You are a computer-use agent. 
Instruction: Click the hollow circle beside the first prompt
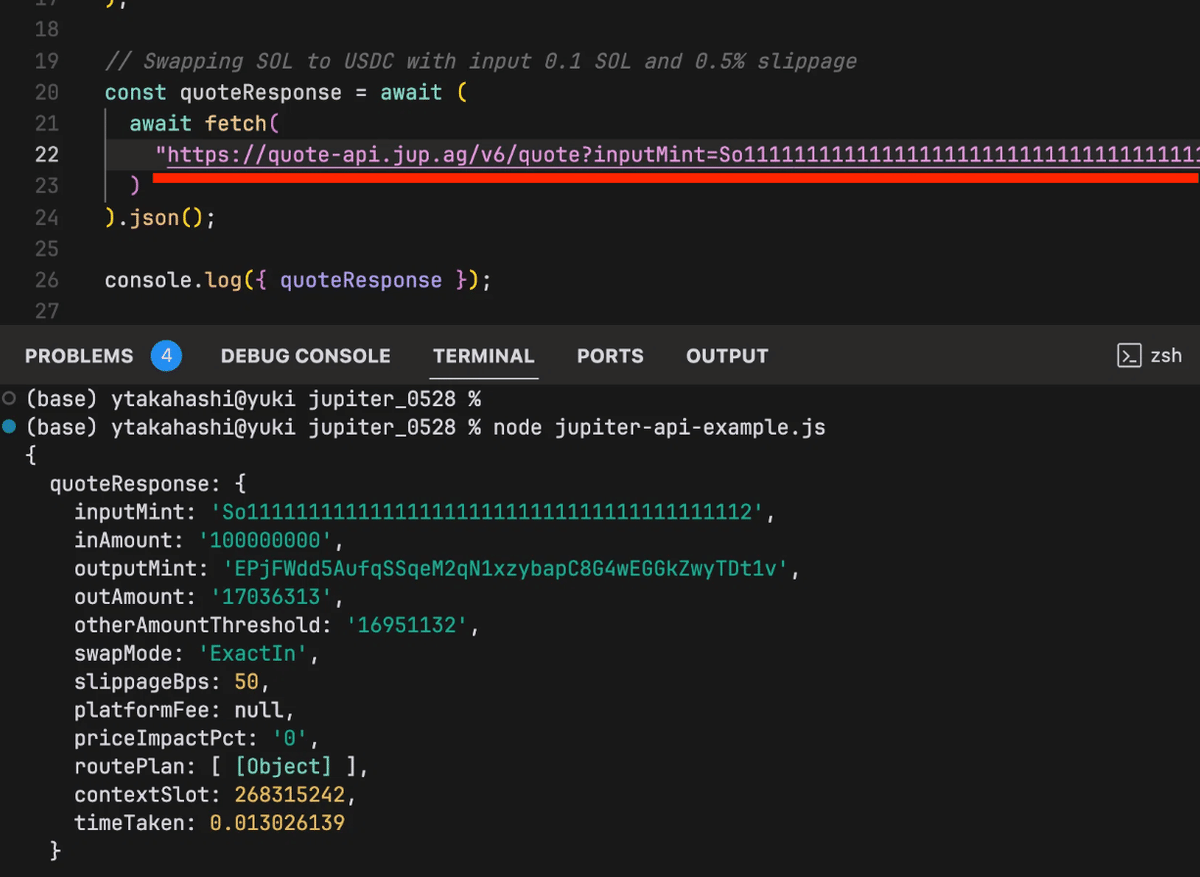(11, 398)
